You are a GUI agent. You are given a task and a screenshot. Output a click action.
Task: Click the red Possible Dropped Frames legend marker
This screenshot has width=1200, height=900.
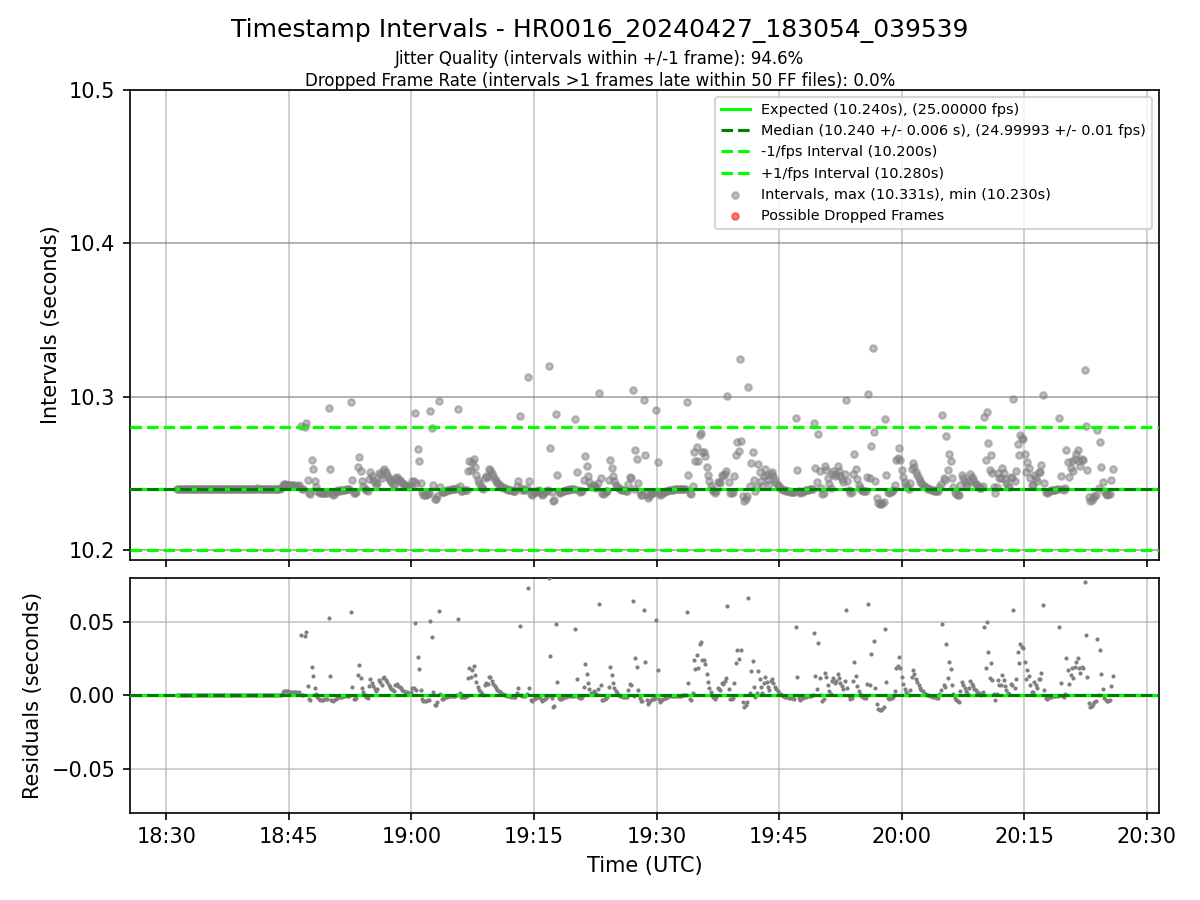736,216
